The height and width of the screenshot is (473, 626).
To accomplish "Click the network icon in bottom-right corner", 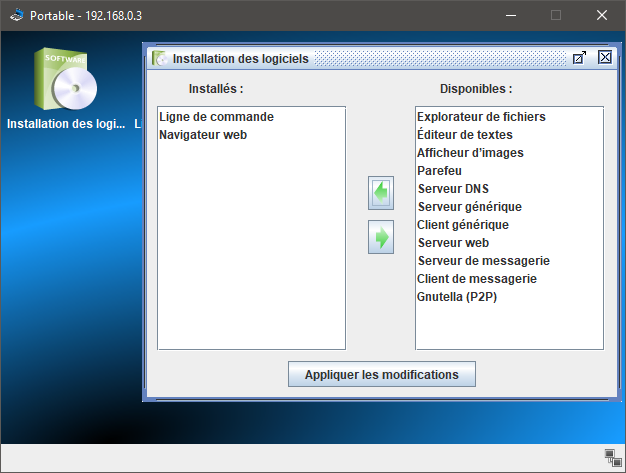I will [x=613, y=457].
